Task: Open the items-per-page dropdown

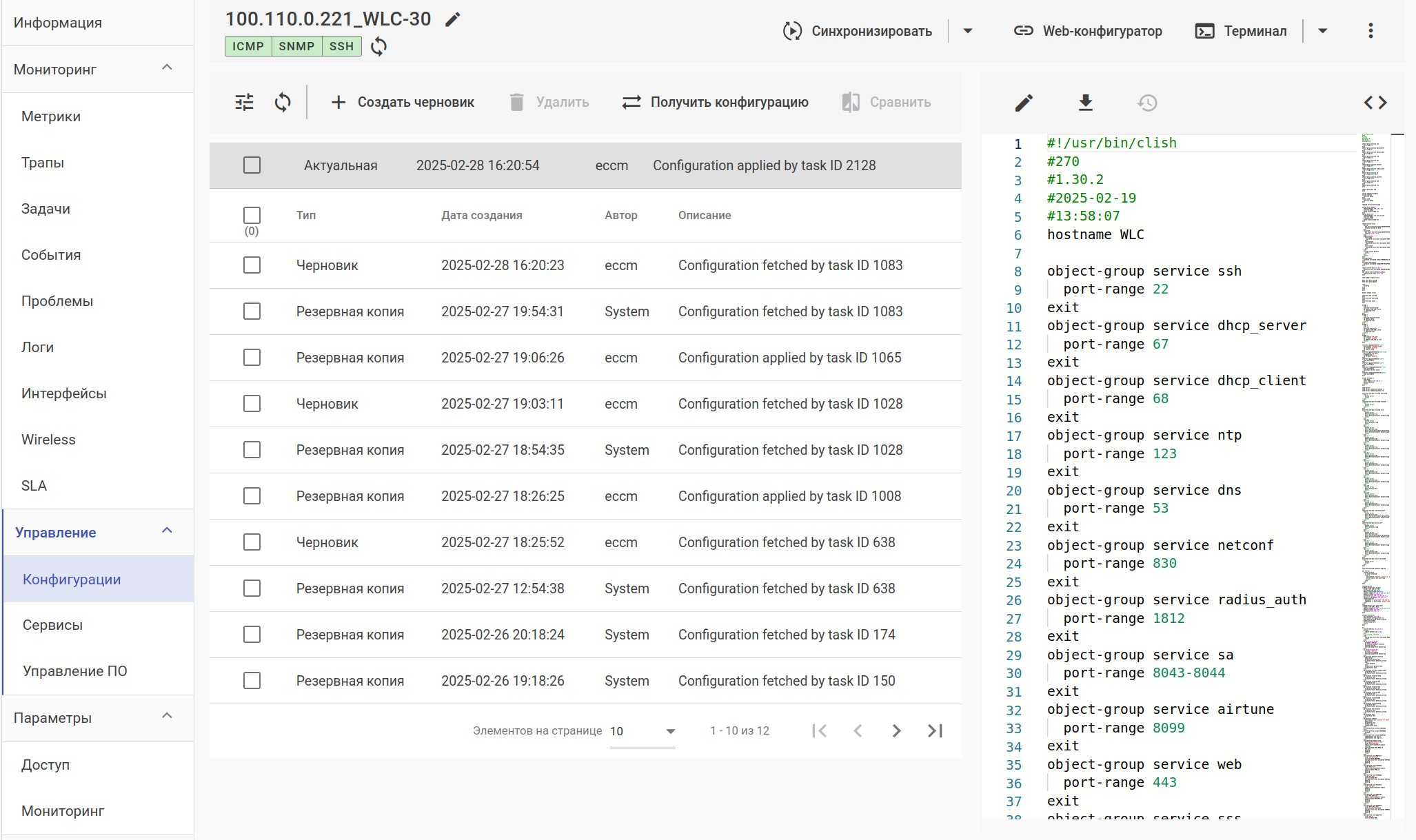Action: click(x=642, y=731)
